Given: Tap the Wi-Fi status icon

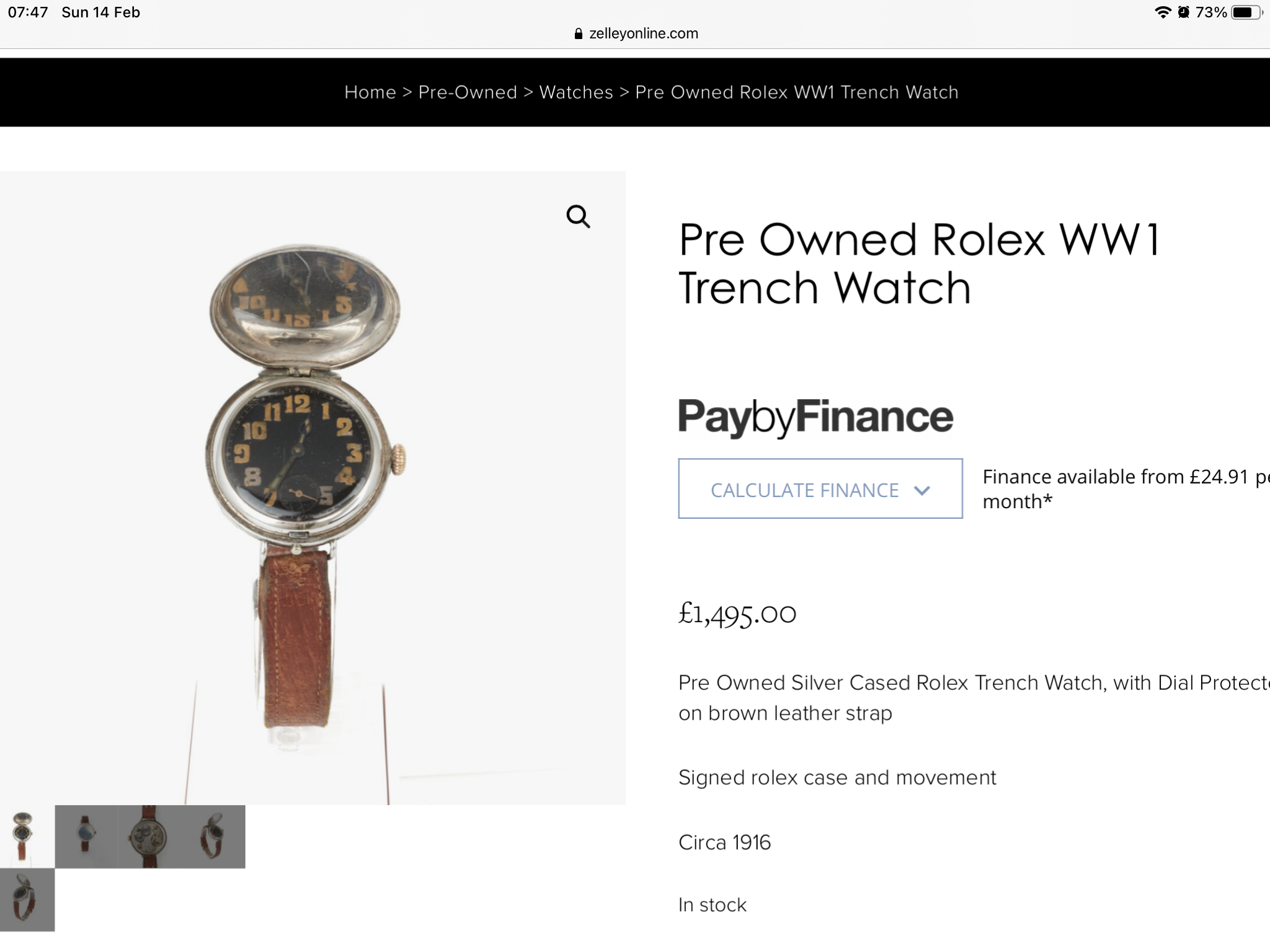Looking at the screenshot, I should [x=1162, y=12].
